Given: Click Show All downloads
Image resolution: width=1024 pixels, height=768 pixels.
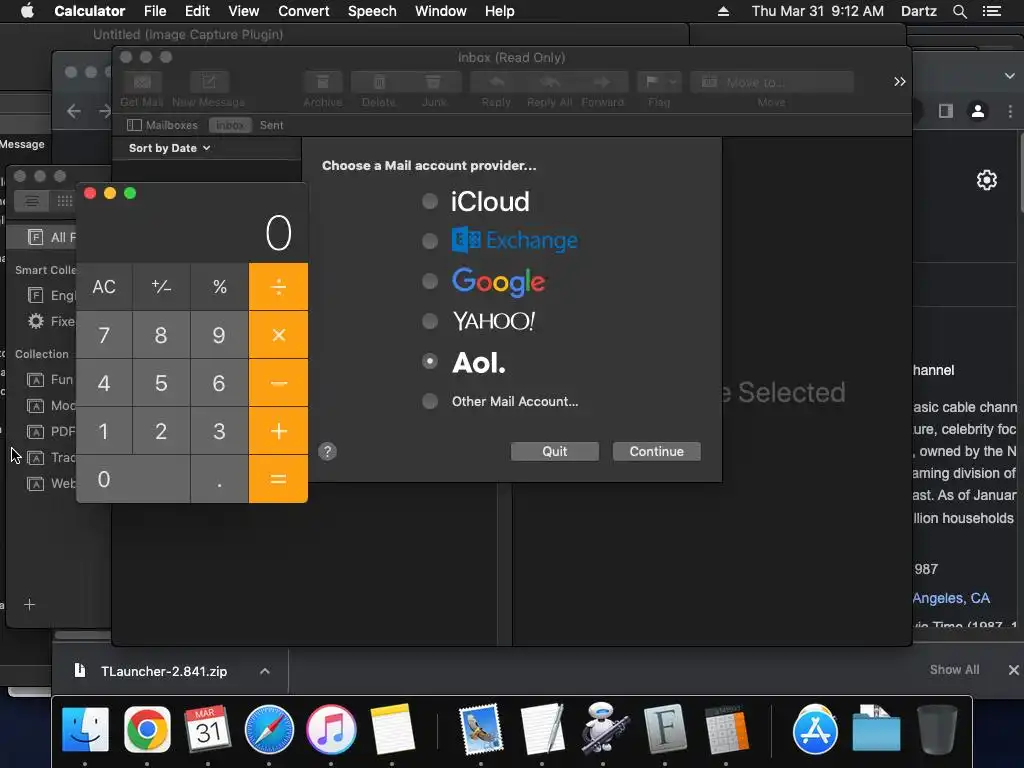Looking at the screenshot, I should [954, 670].
